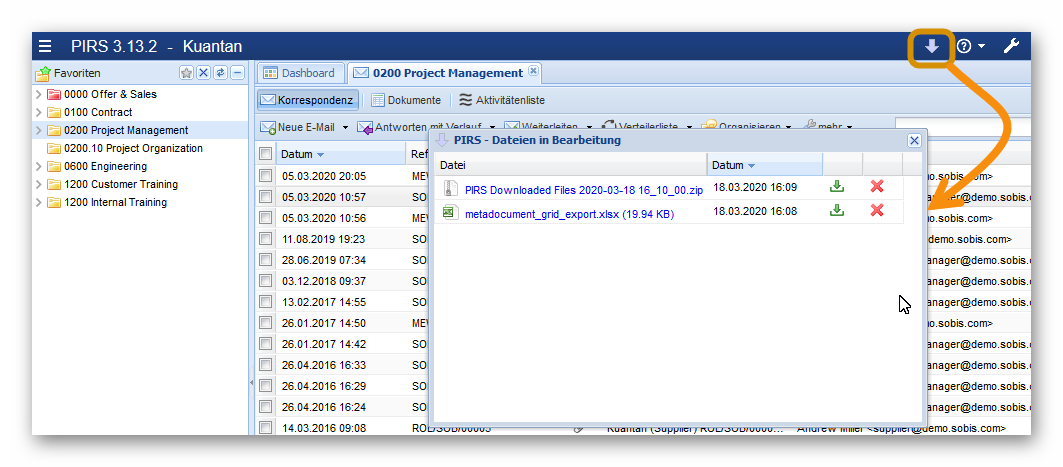This screenshot has width=1063, height=467.
Task: Select 1200 Internal Training folder
Action: pyautogui.click(x=115, y=202)
